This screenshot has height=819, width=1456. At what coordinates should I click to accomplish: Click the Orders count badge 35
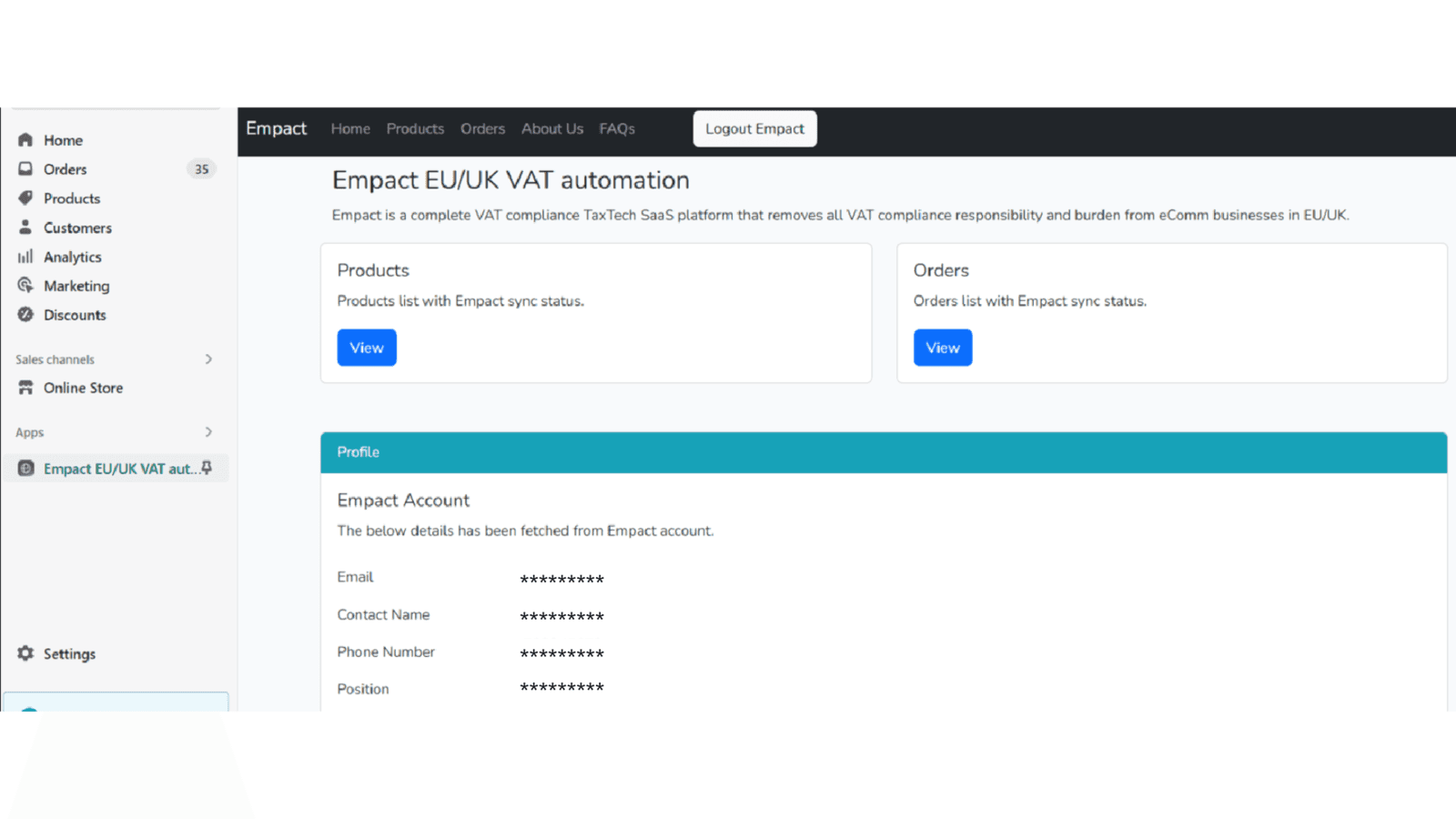click(201, 169)
